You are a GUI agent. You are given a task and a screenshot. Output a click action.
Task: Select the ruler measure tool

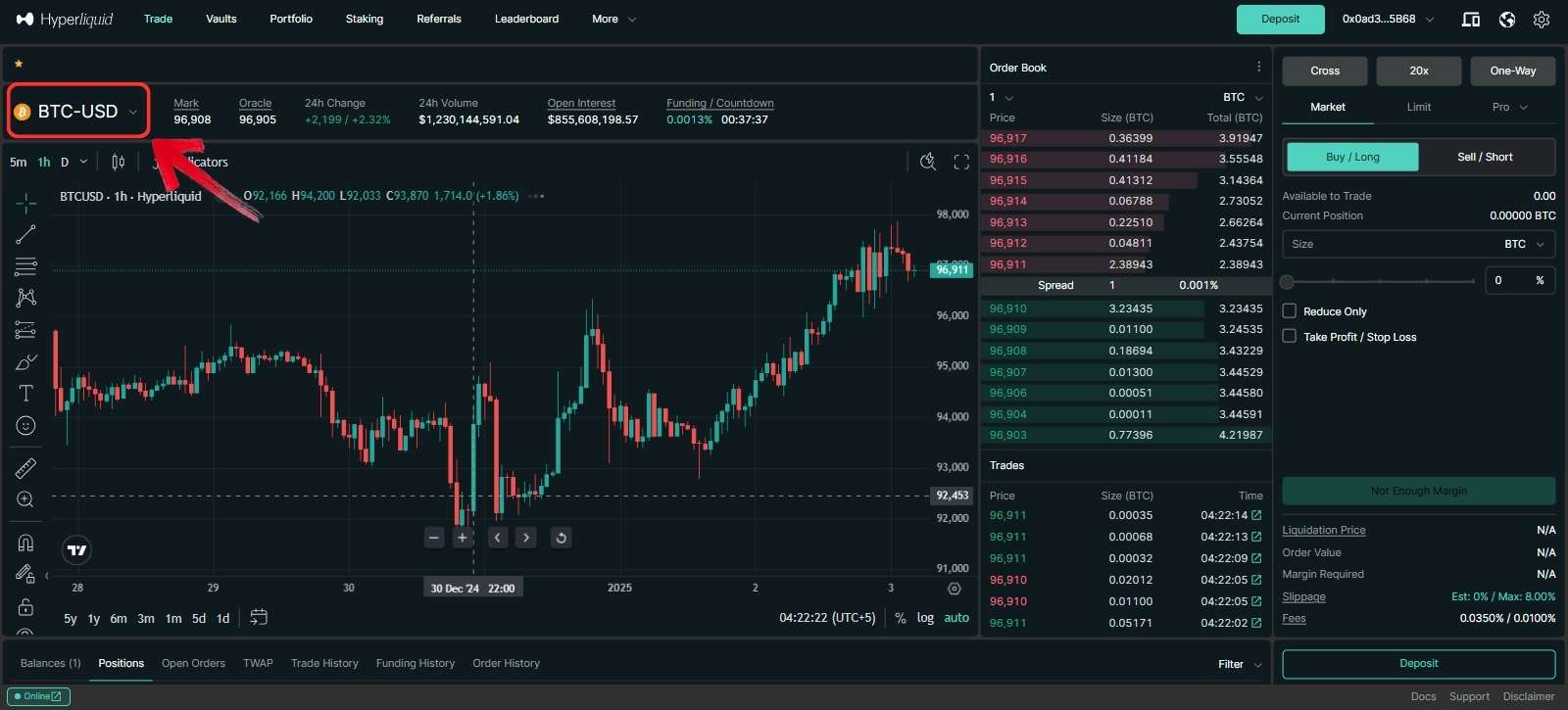25,468
